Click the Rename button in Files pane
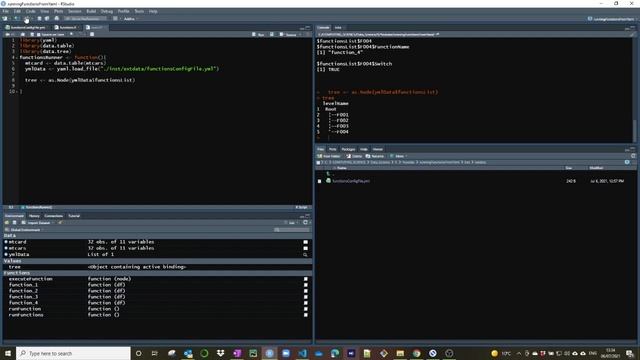 375,156
